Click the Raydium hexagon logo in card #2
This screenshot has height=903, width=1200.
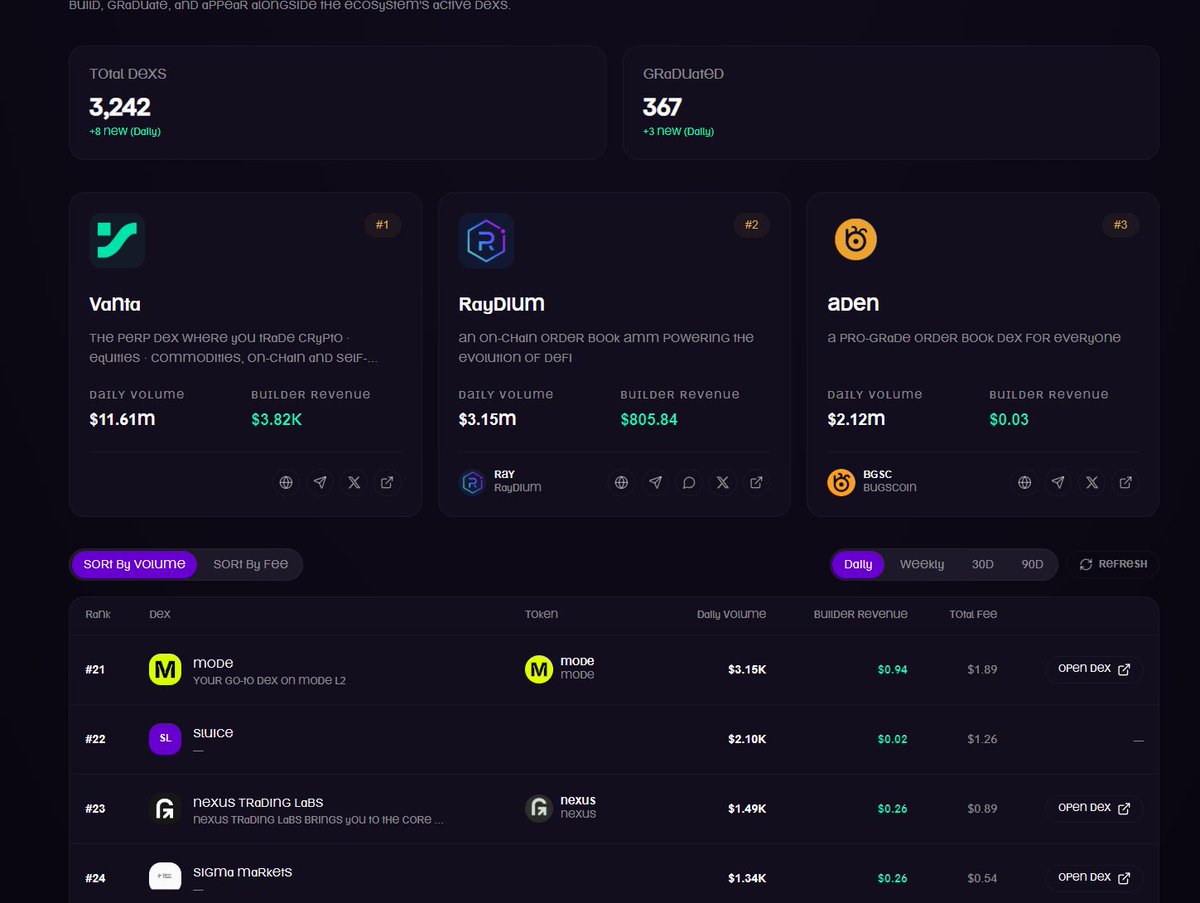pos(486,240)
